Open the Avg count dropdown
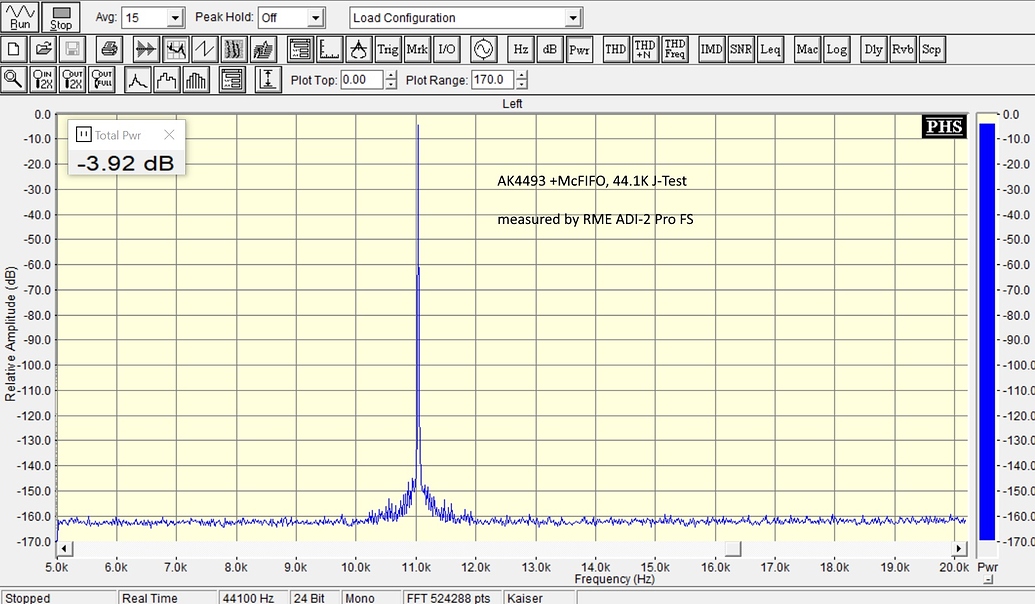Viewport: 1035px width, 604px height. 176,18
